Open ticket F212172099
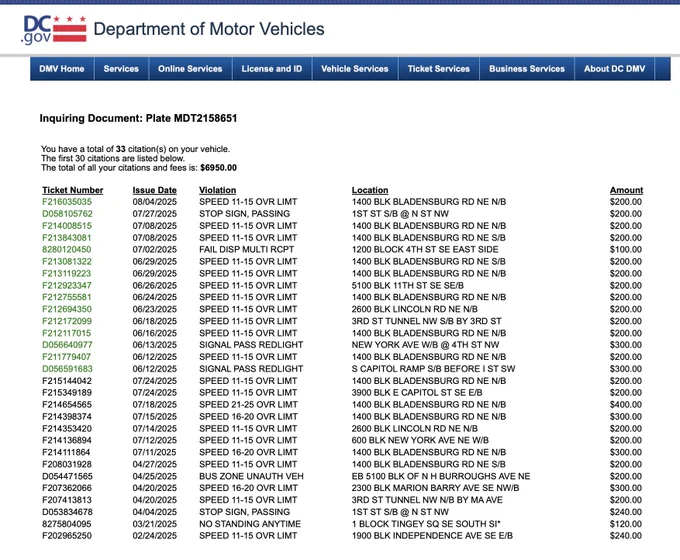The height and width of the screenshot is (560, 680). tap(67, 321)
